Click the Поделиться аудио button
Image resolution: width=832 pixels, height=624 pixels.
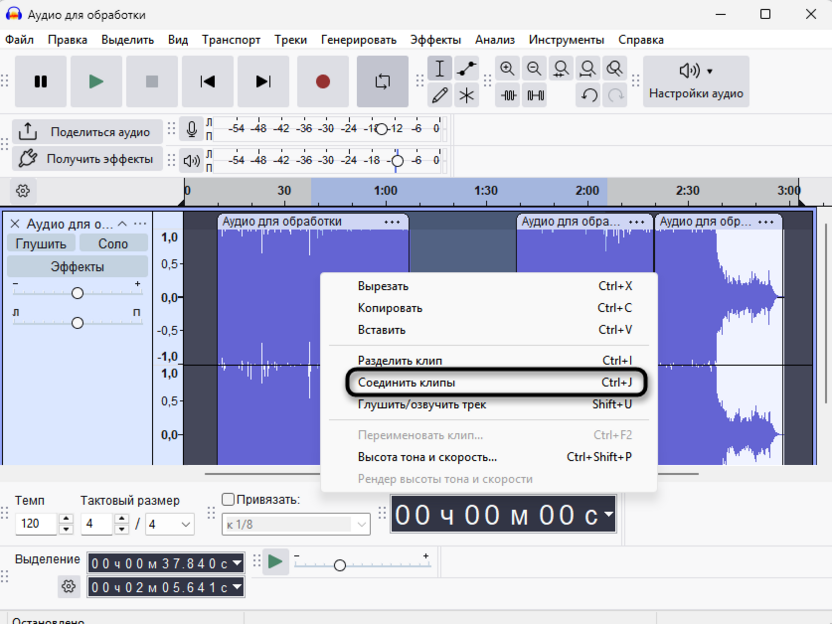point(87,132)
